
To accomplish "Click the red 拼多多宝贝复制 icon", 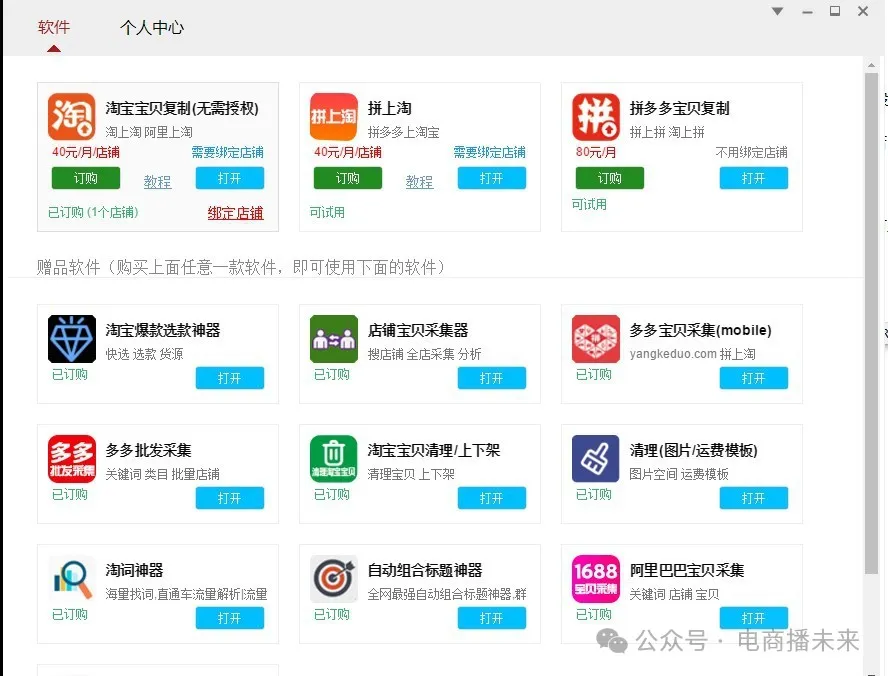I will click(595, 118).
